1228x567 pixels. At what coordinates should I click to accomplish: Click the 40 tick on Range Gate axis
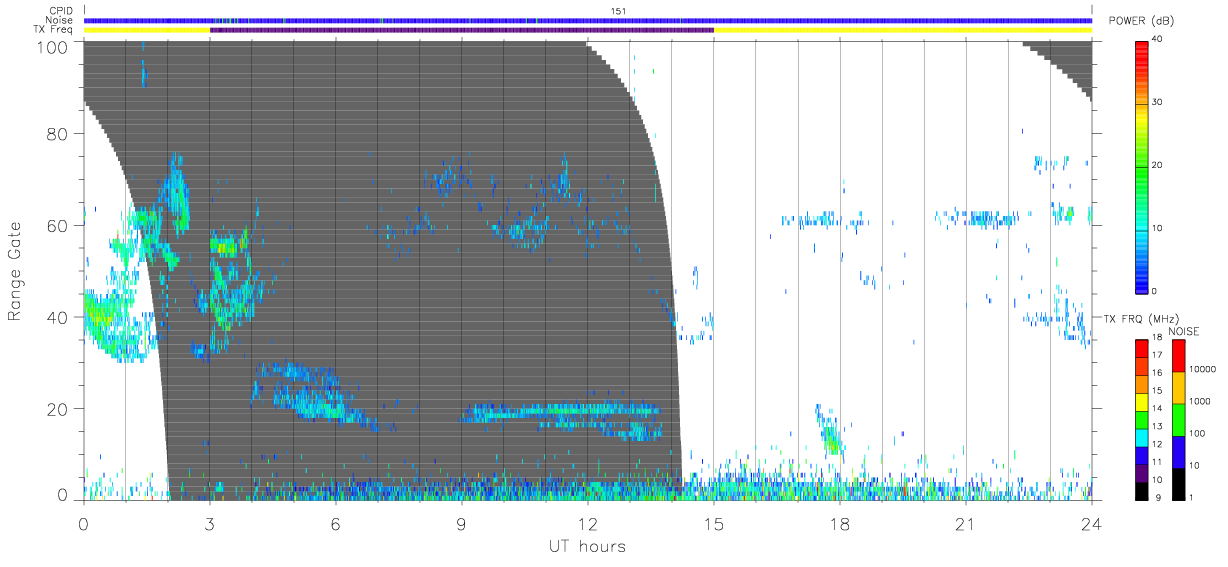pyautogui.click(x=55, y=317)
